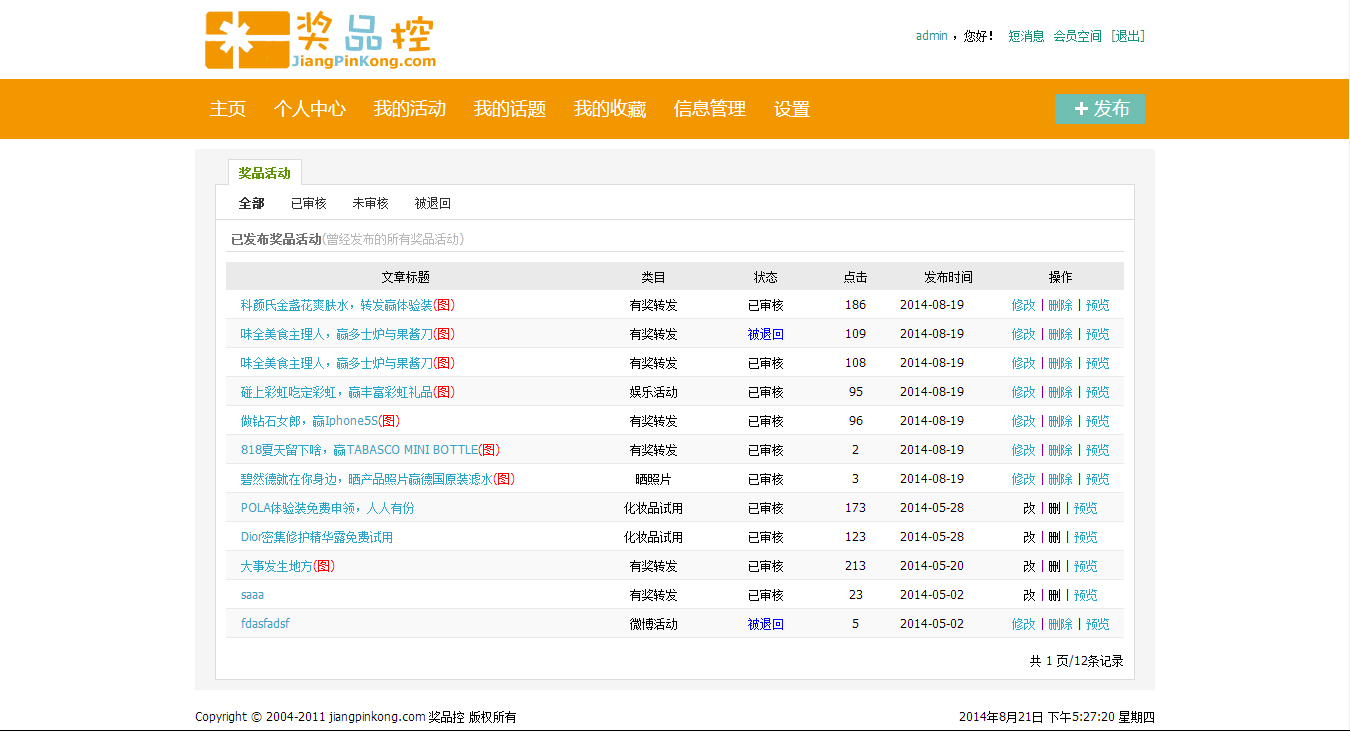The height and width of the screenshot is (740, 1350).
Task: Open 设置 in the navigation bar
Action: [x=792, y=109]
